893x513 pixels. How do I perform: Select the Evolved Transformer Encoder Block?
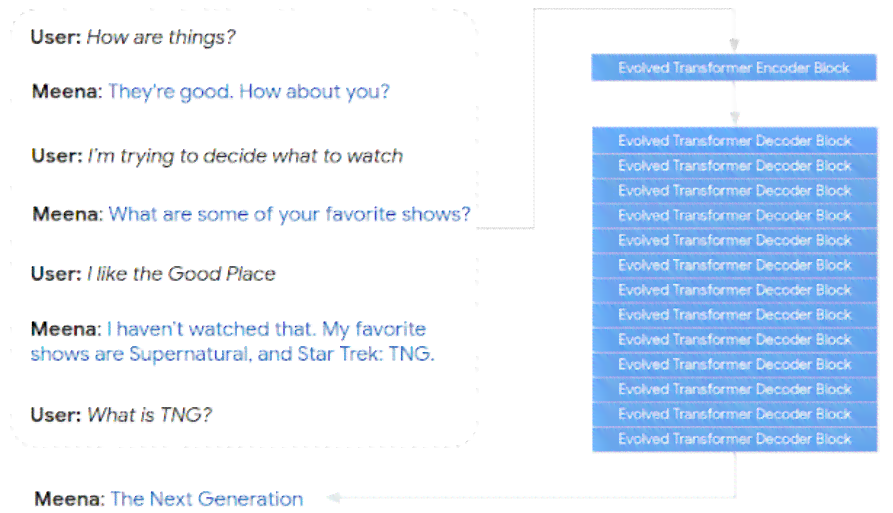point(734,68)
